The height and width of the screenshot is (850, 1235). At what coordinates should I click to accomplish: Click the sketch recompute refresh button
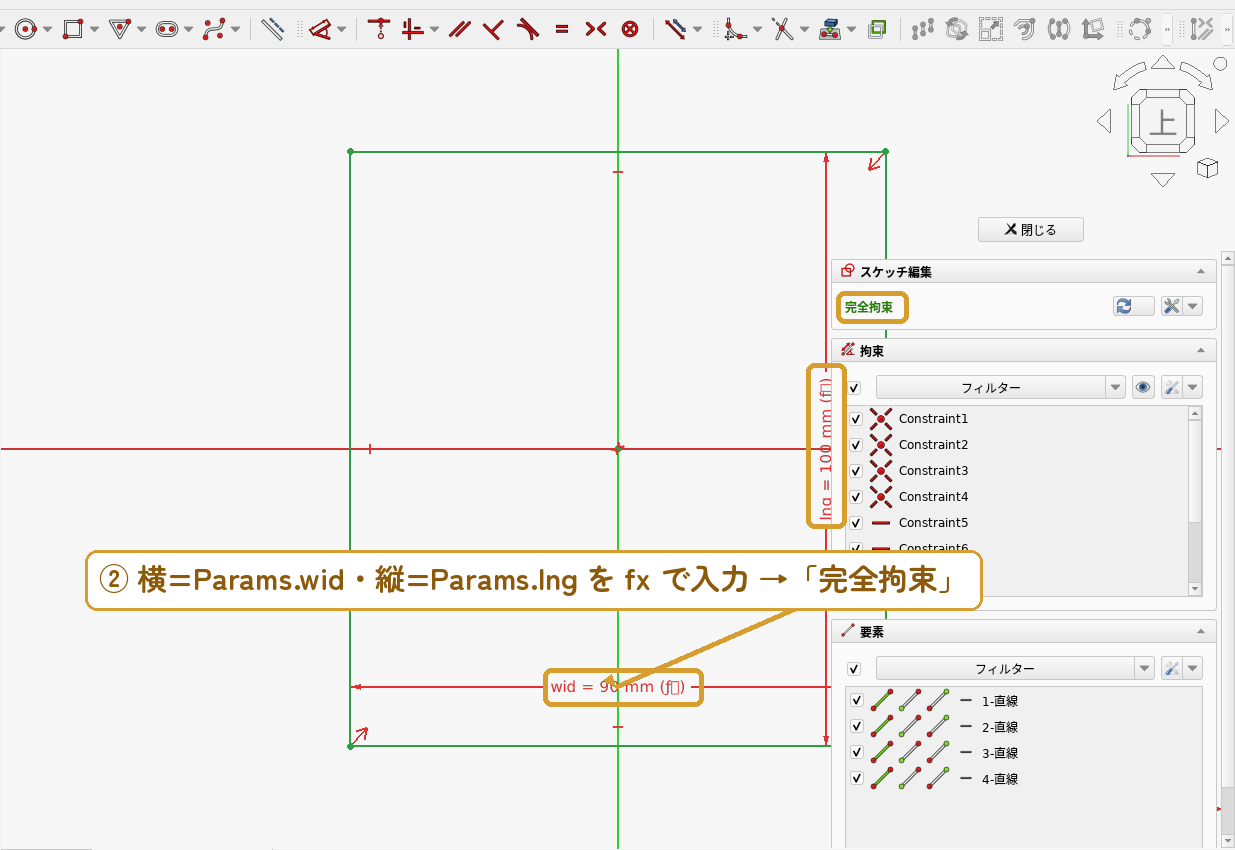click(x=1134, y=307)
